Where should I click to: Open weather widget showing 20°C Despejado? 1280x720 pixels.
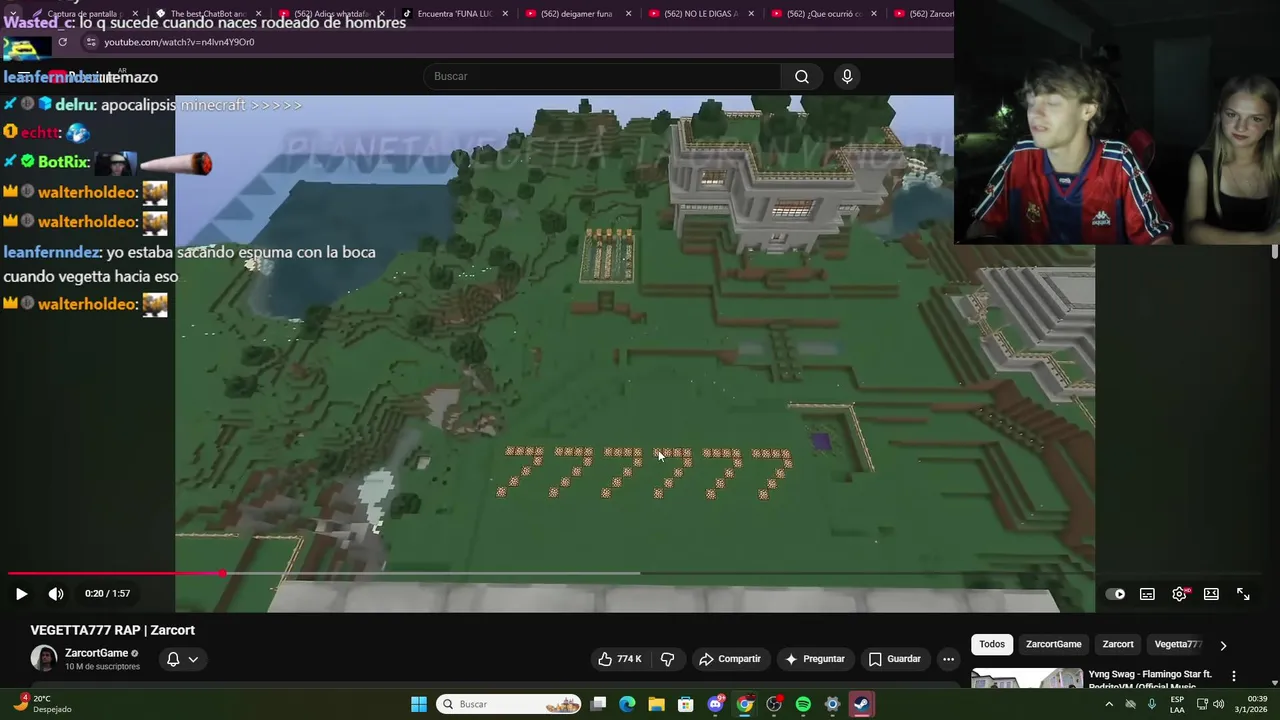[x=40, y=704]
